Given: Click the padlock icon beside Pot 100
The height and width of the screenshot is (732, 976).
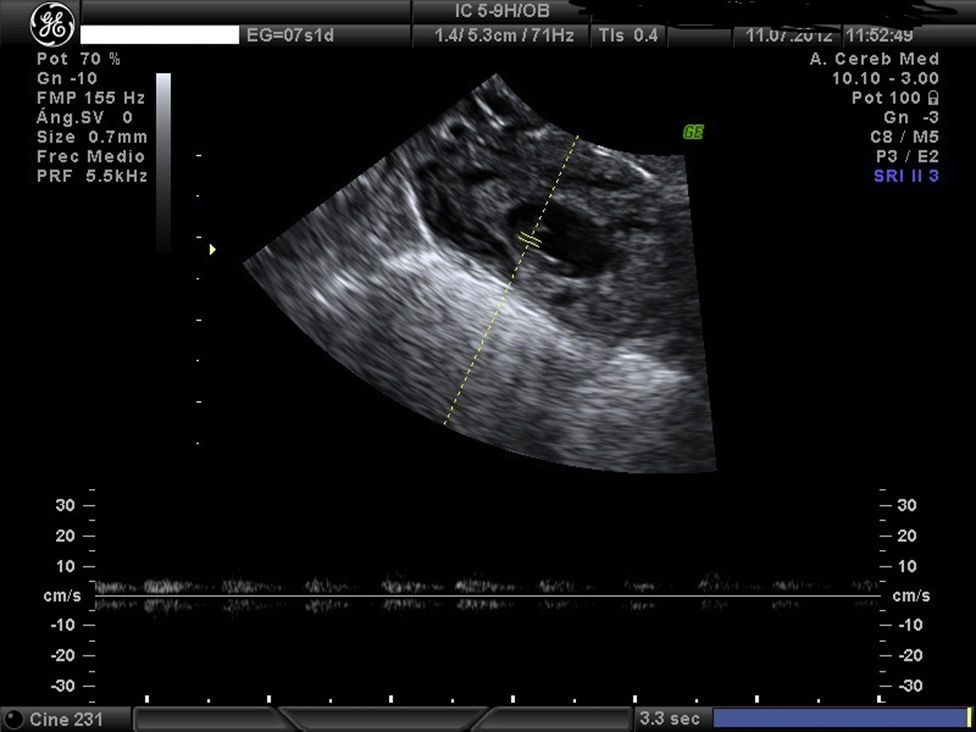Looking at the screenshot, I should 933,98.
